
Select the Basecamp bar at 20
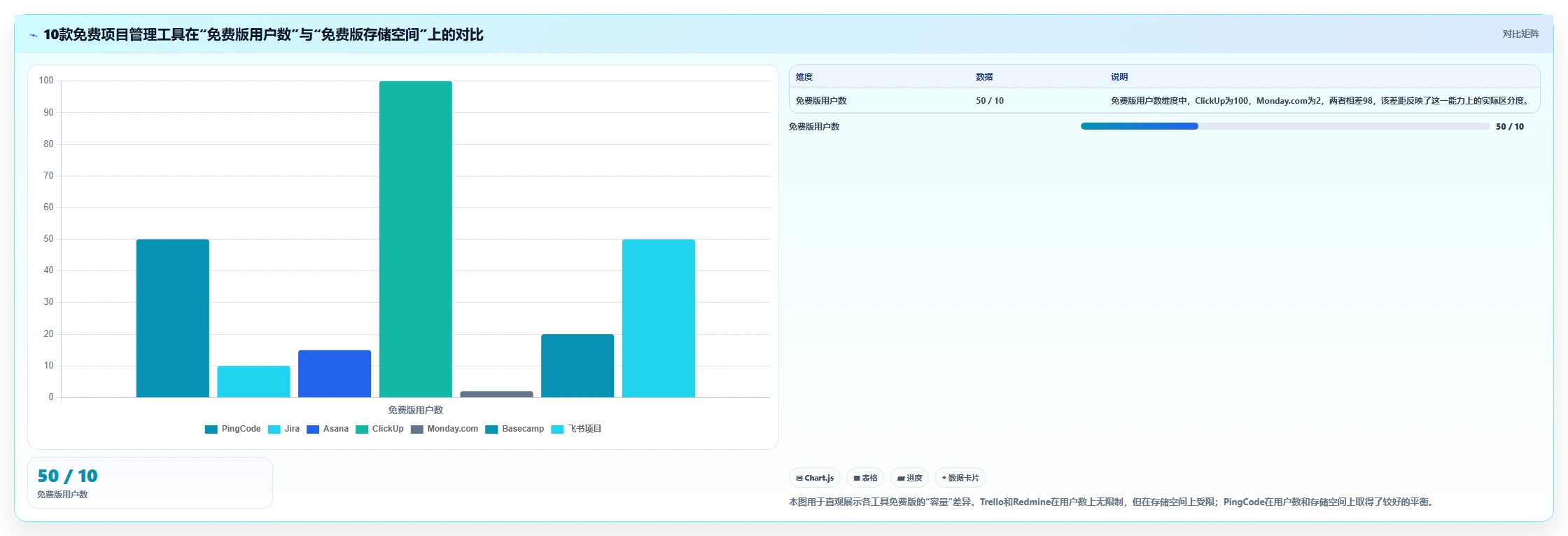[577, 366]
